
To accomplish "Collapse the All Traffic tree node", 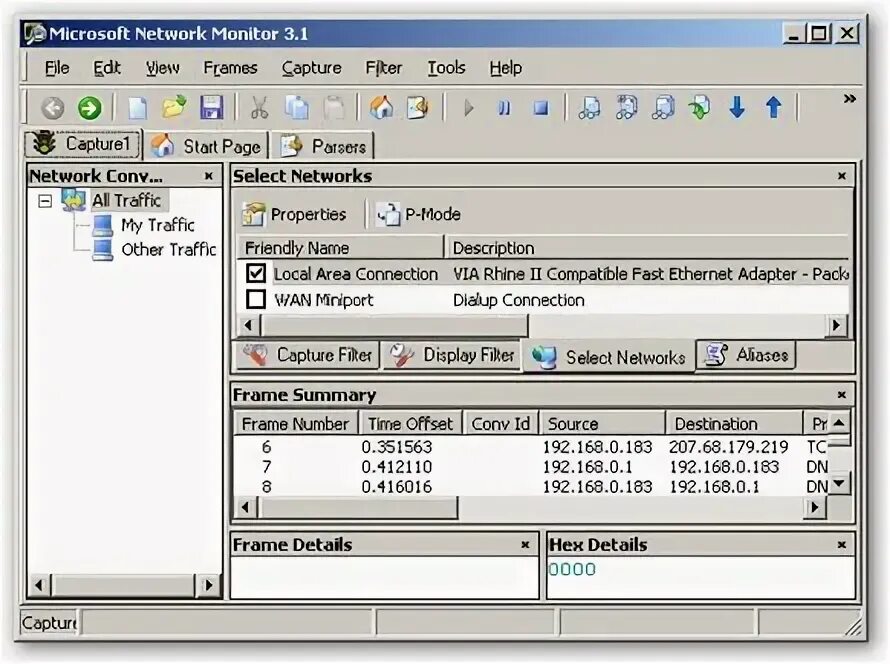I will coord(45,201).
